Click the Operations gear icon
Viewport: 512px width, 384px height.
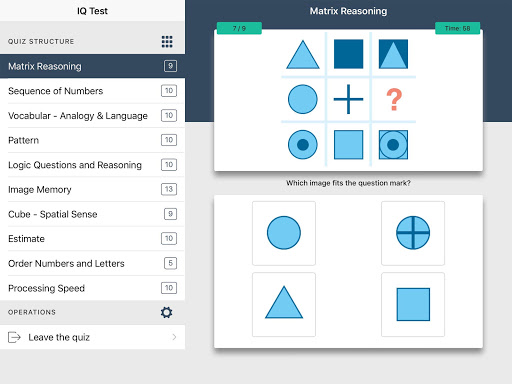click(x=166, y=312)
